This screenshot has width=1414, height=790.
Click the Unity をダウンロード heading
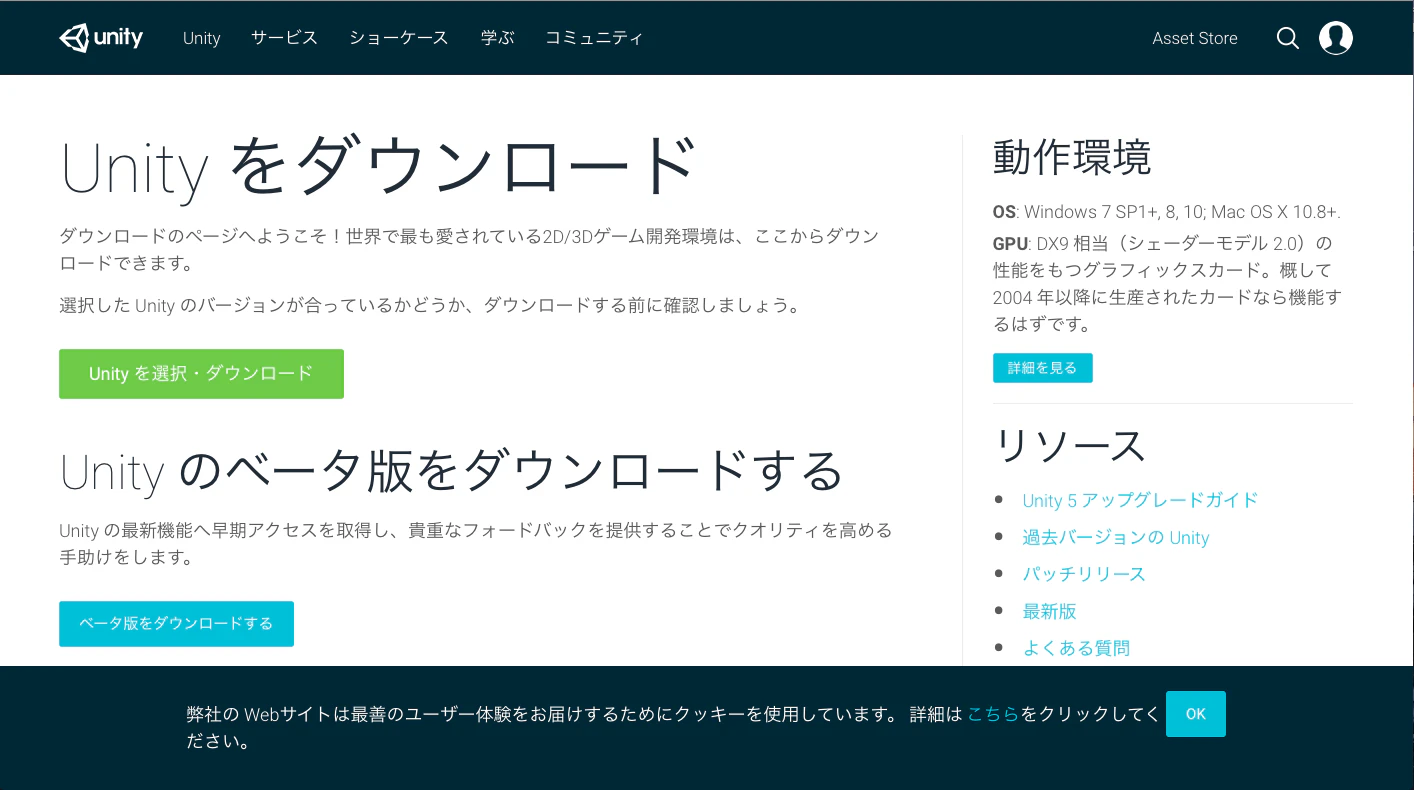coord(379,167)
